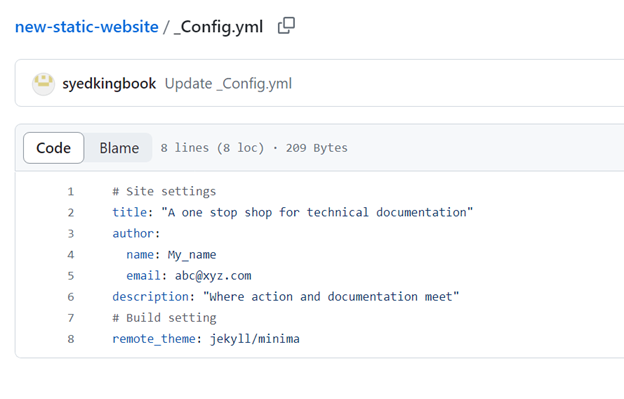Click the 'remote_theme' key

click(x=154, y=339)
